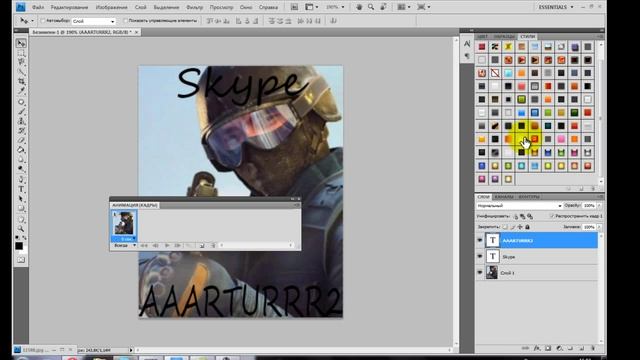Create a new layer group in the Layers panel

click(x=571, y=348)
